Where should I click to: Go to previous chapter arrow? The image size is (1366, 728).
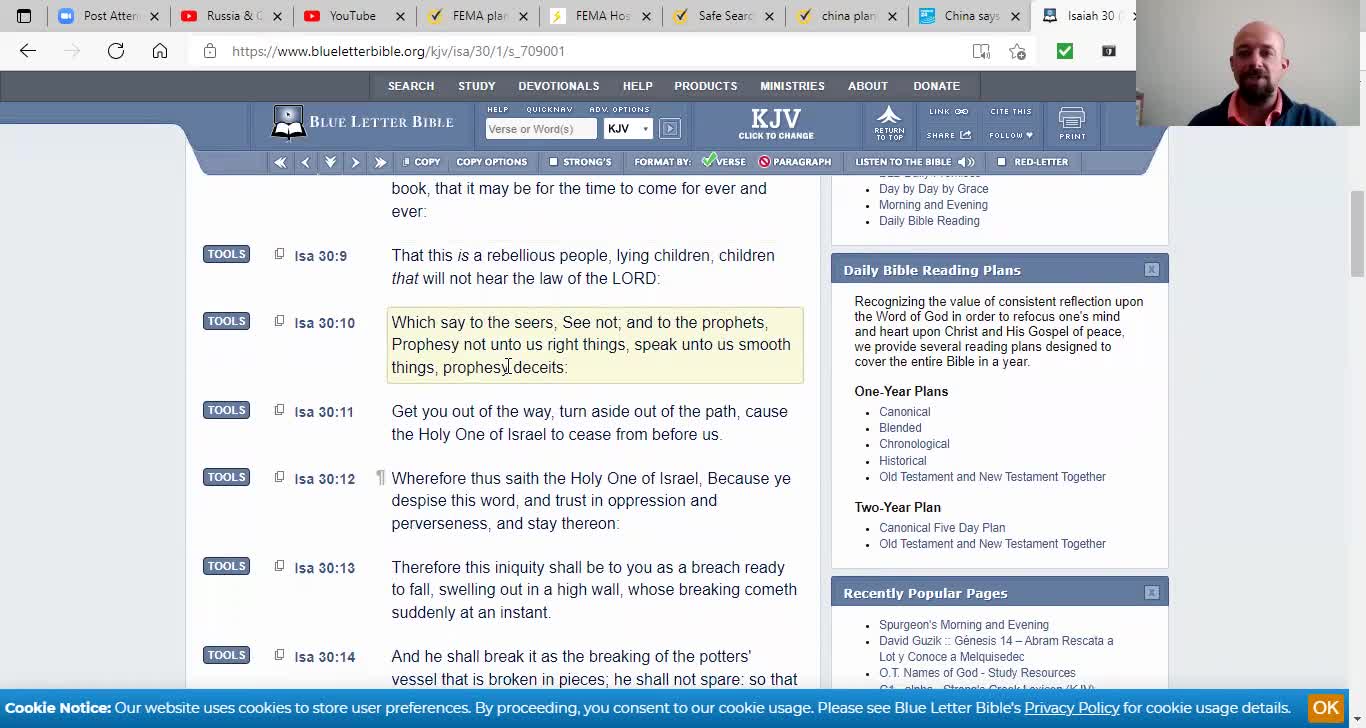click(305, 162)
